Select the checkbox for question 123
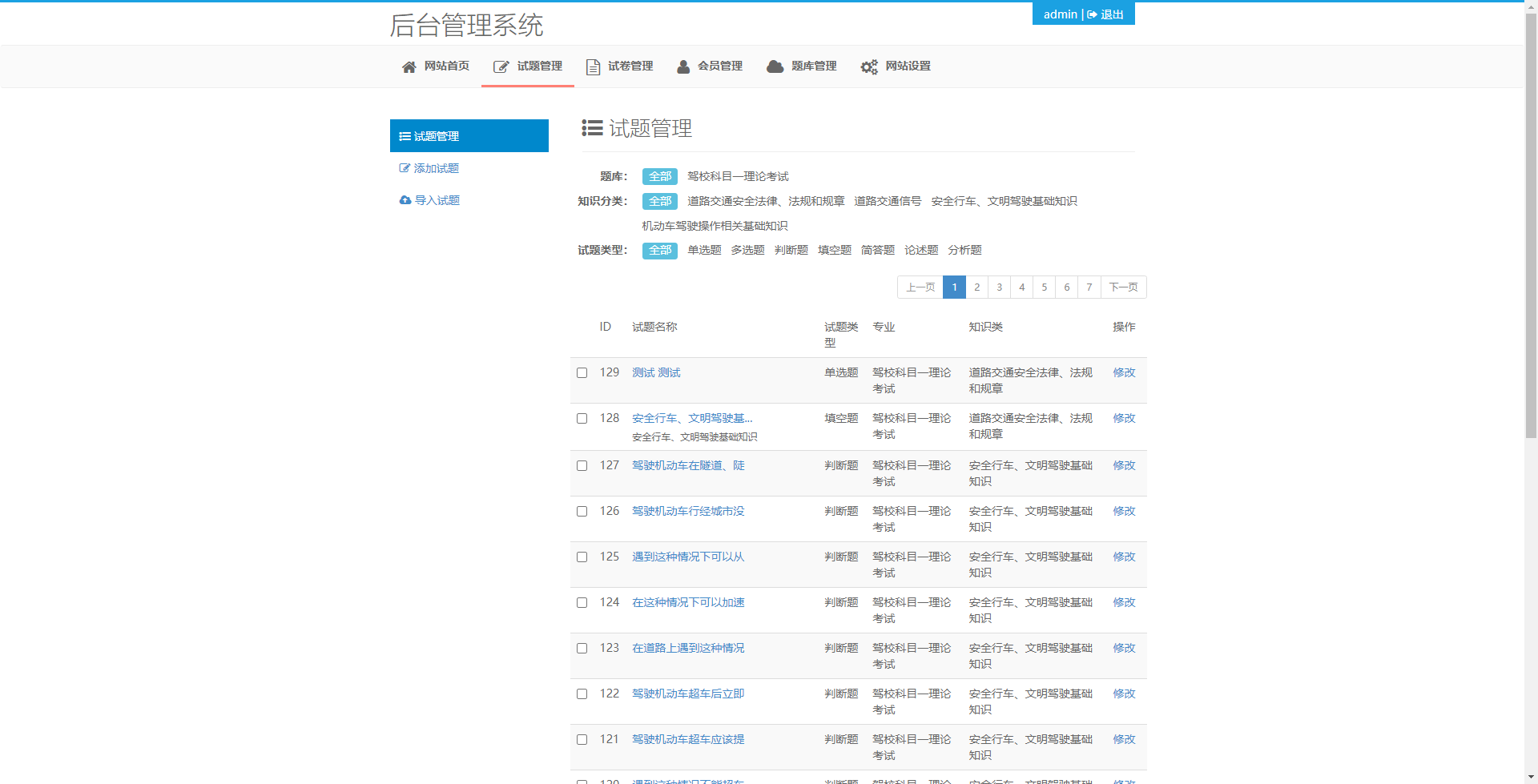 582,648
